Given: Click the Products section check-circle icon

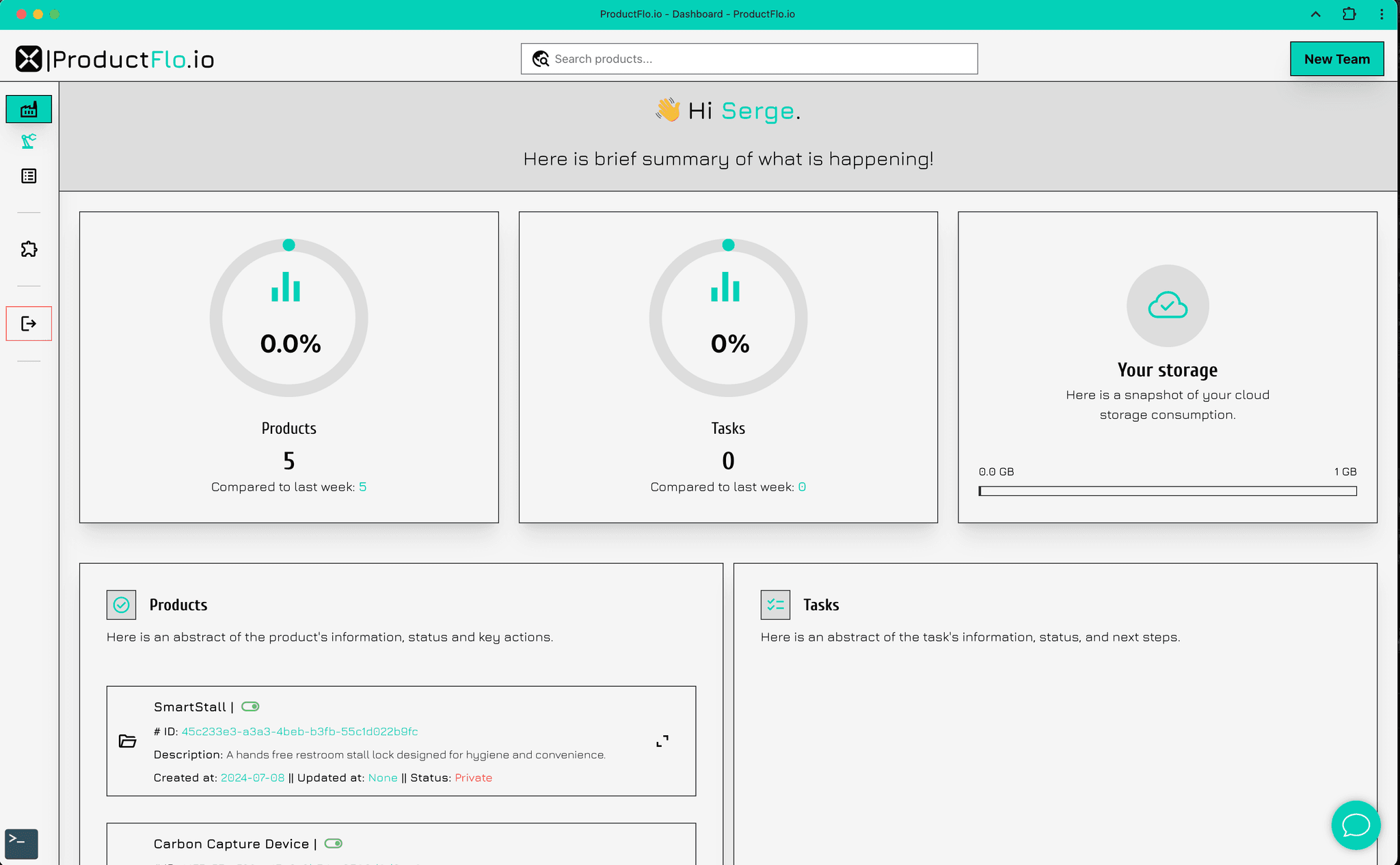Looking at the screenshot, I should [x=121, y=605].
